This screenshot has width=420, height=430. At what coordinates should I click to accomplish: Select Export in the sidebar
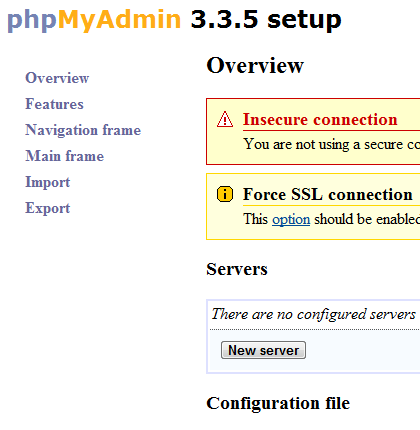click(48, 208)
